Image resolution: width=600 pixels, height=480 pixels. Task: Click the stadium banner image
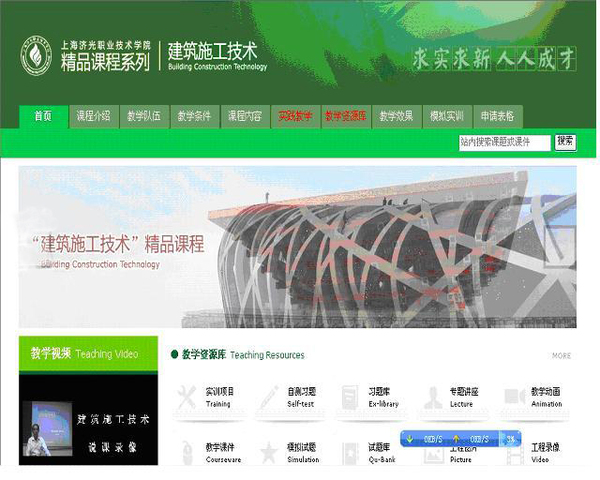tap(298, 247)
